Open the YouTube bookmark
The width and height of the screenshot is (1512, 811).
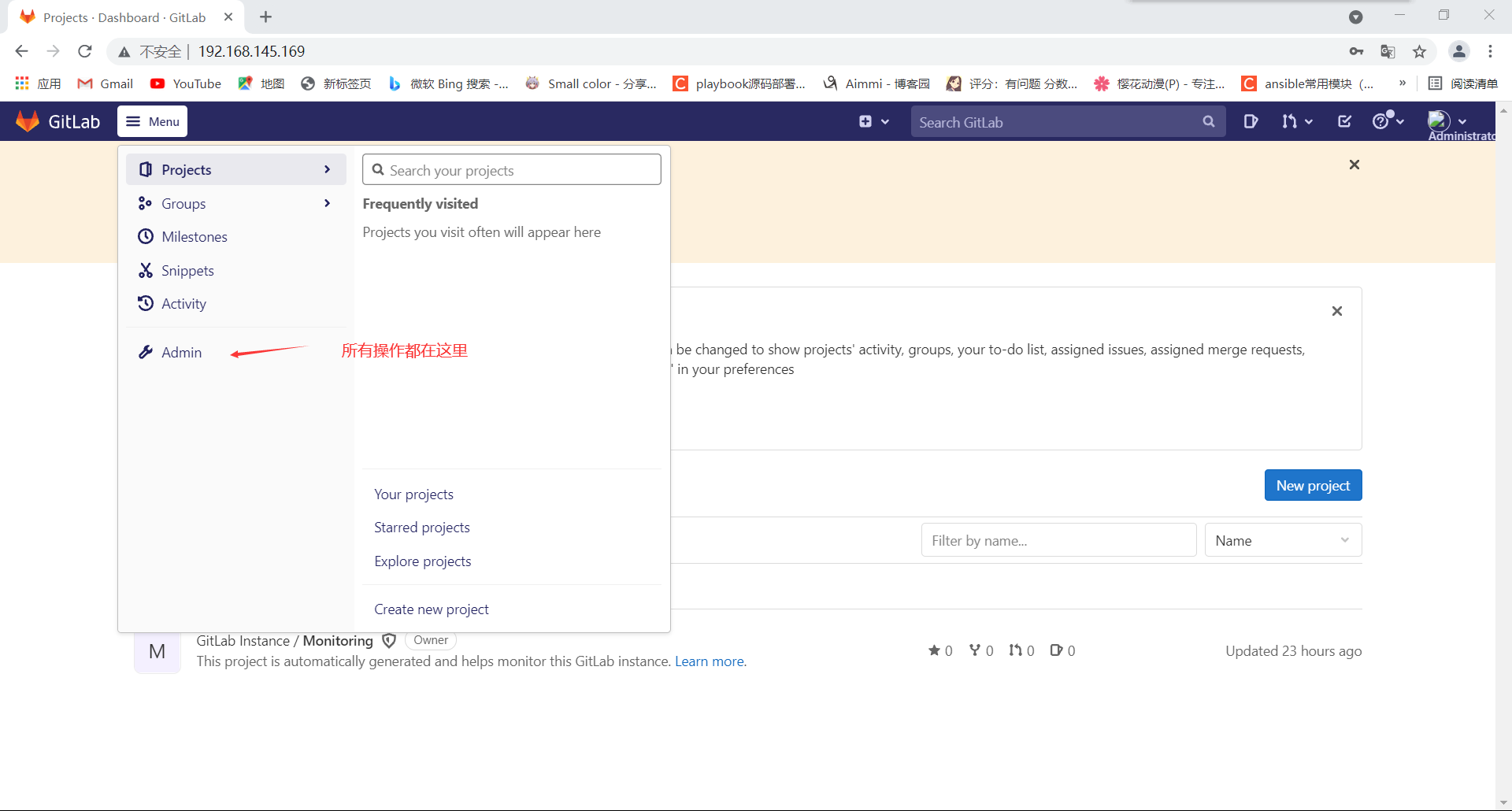click(x=186, y=83)
